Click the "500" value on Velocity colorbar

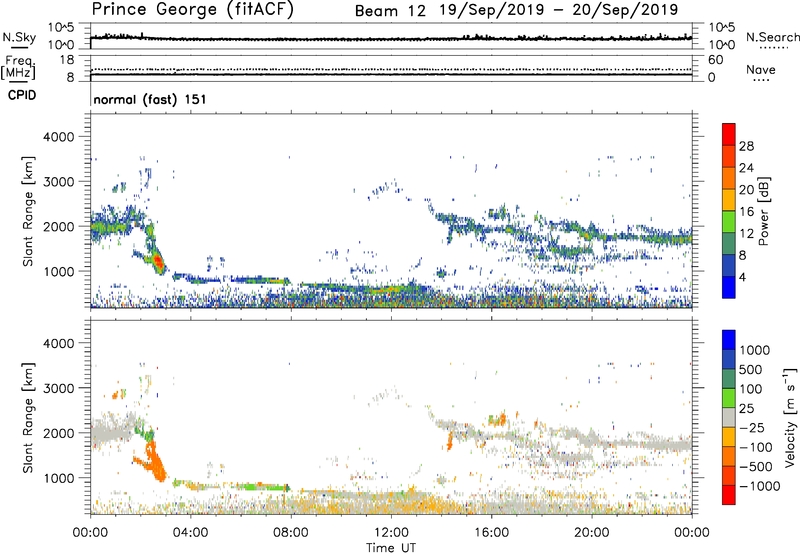coord(751,370)
